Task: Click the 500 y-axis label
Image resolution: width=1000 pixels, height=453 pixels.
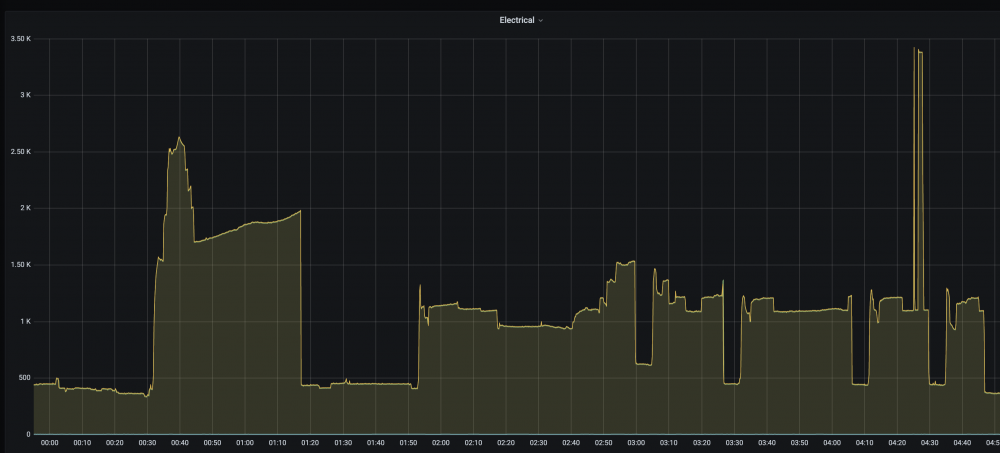Action: [24, 378]
